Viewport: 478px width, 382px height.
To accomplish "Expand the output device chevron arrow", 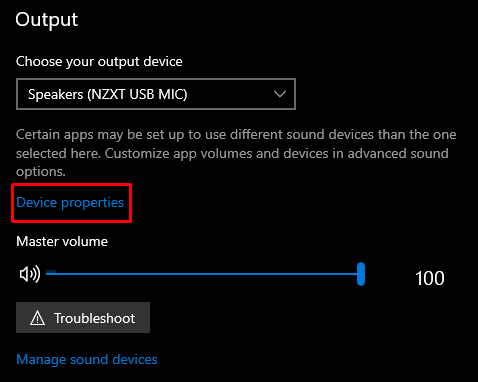I will (280, 94).
